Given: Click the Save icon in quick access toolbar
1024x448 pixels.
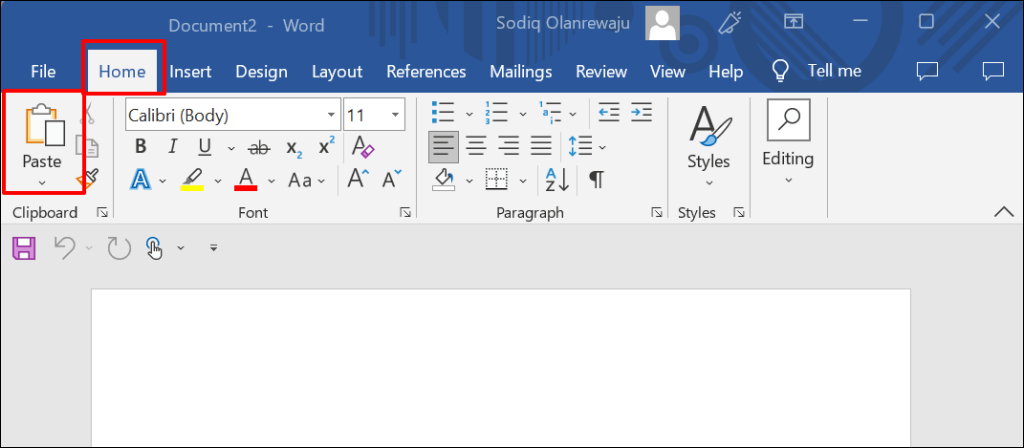Looking at the screenshot, I should tap(22, 248).
